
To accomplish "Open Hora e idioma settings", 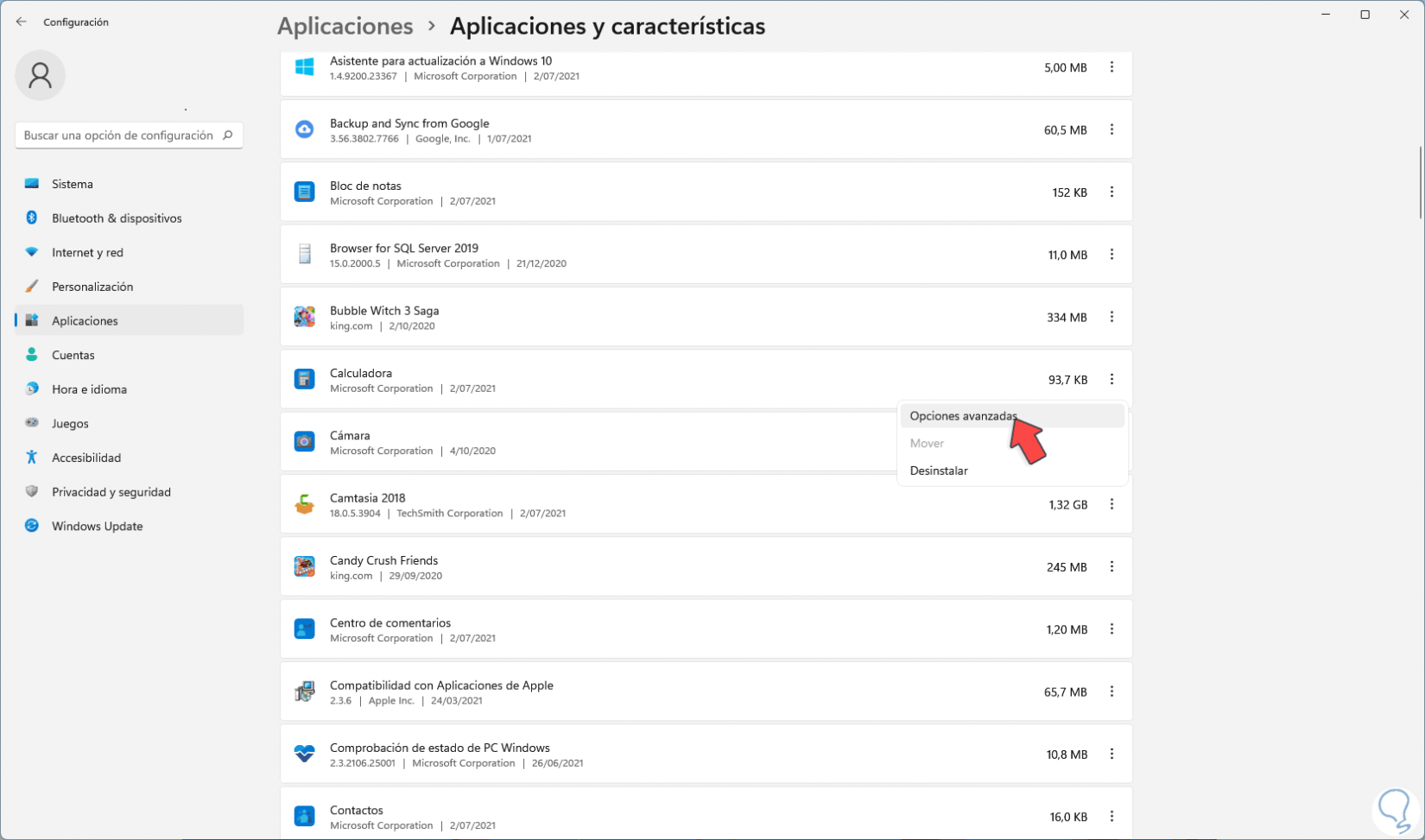I will pos(129,389).
